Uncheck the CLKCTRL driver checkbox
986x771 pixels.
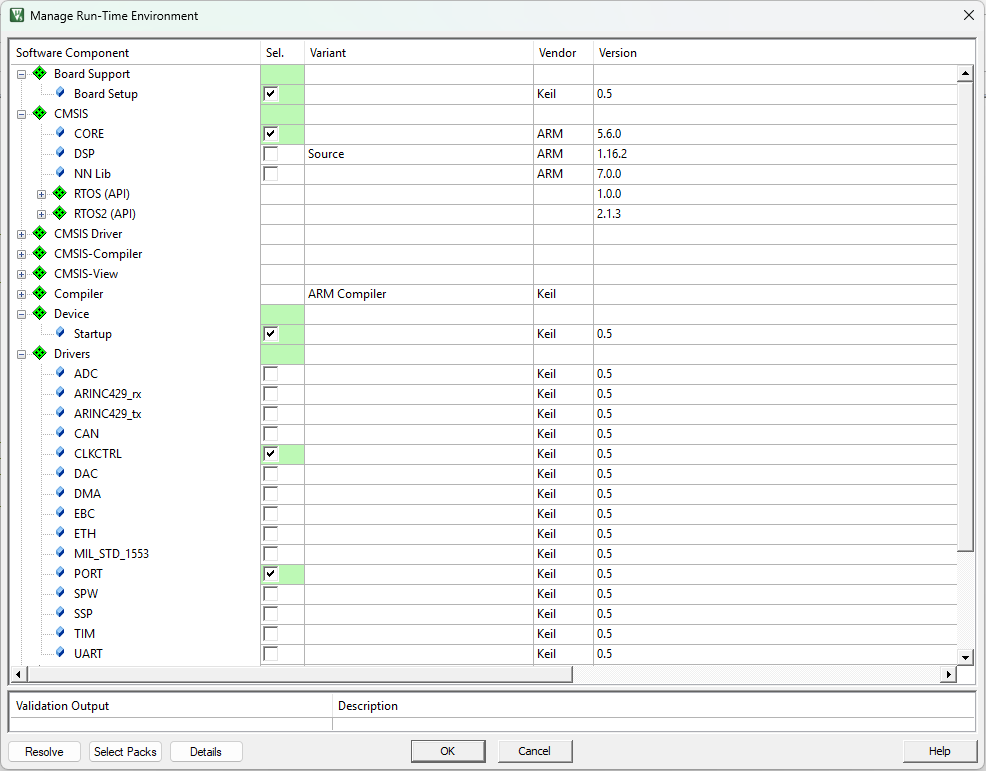[x=271, y=454]
